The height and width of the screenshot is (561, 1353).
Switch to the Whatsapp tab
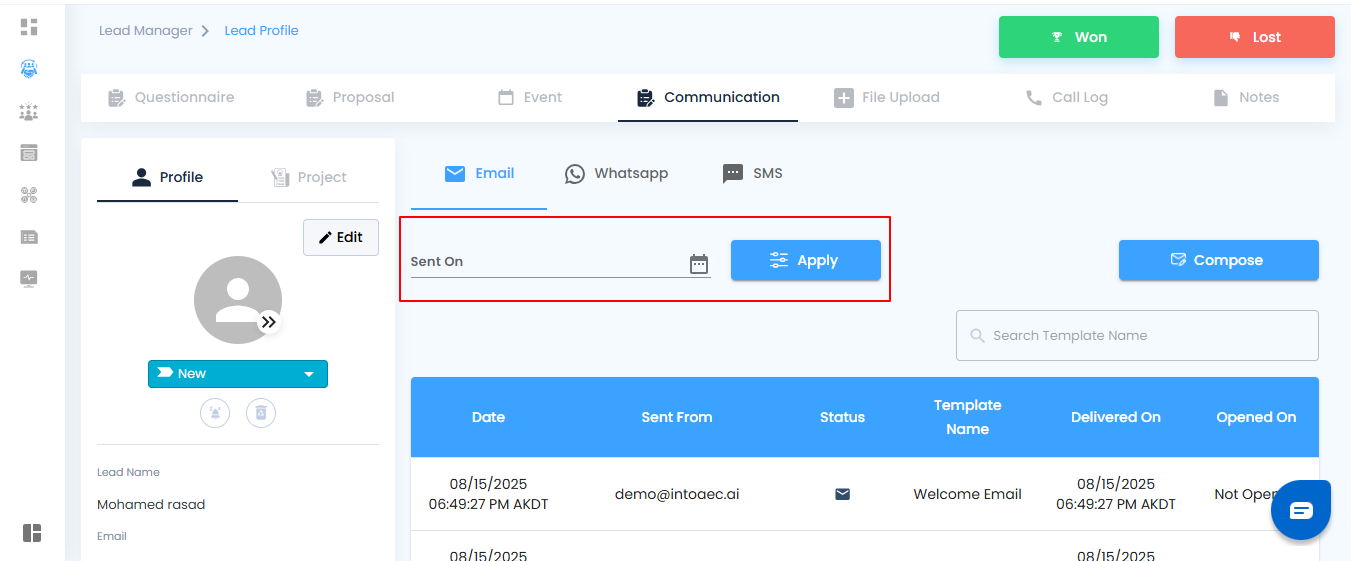616,173
